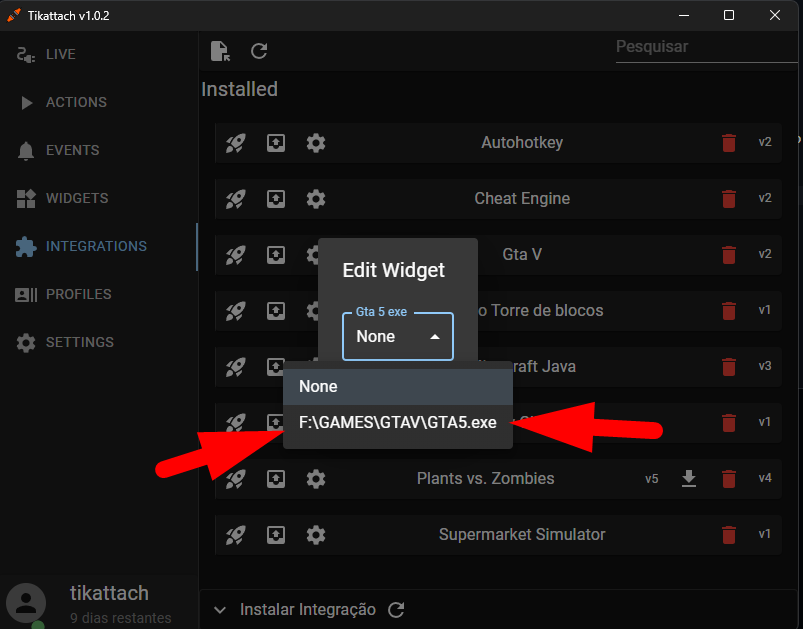Delete the Cheat Engine integration
The width and height of the screenshot is (803, 629).
[729, 199]
